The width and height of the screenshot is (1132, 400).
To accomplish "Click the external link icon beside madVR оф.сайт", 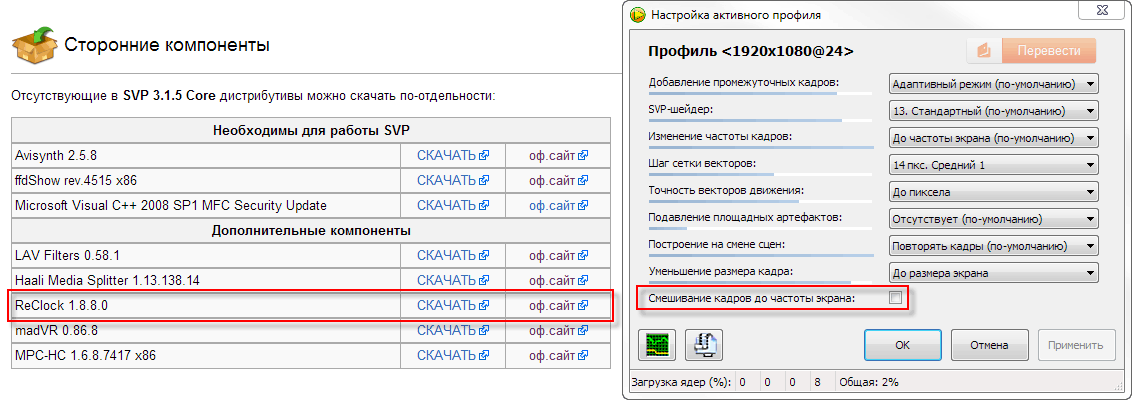I will pos(583,330).
